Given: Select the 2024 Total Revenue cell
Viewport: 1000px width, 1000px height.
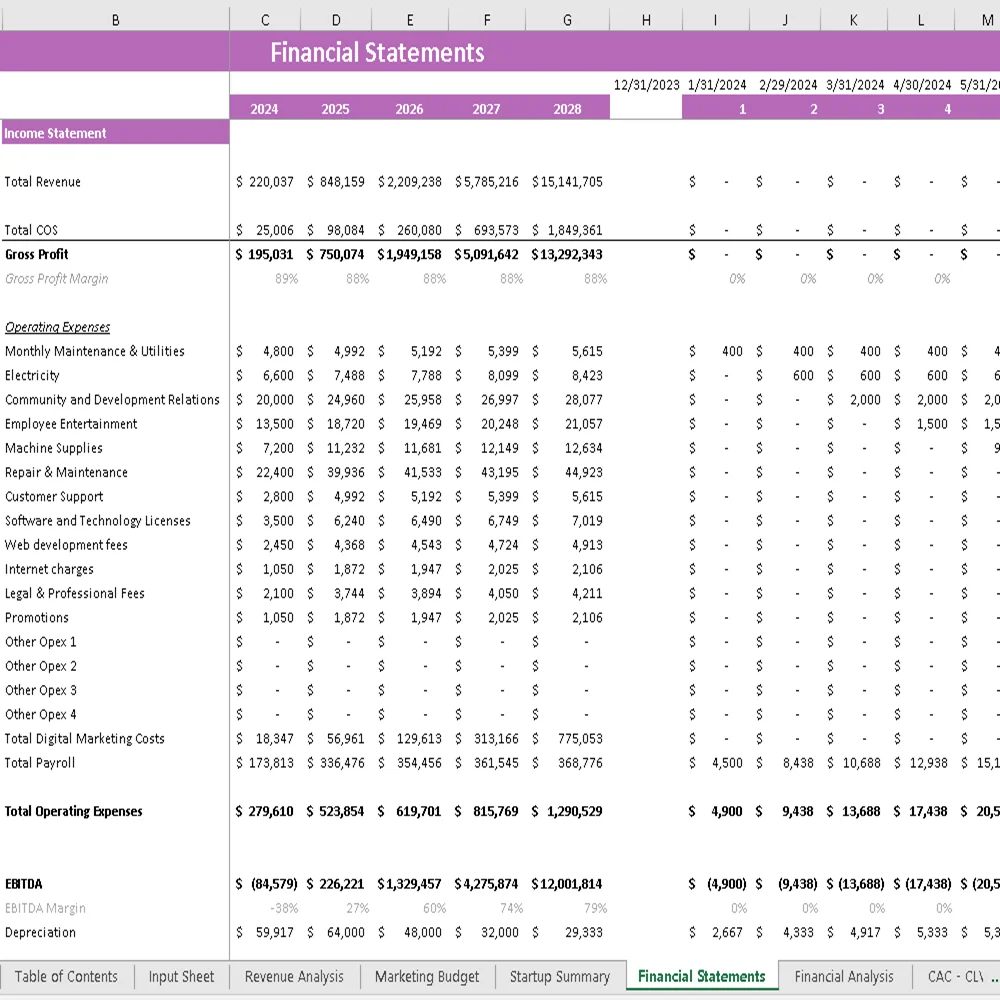Looking at the screenshot, I should click(264, 182).
